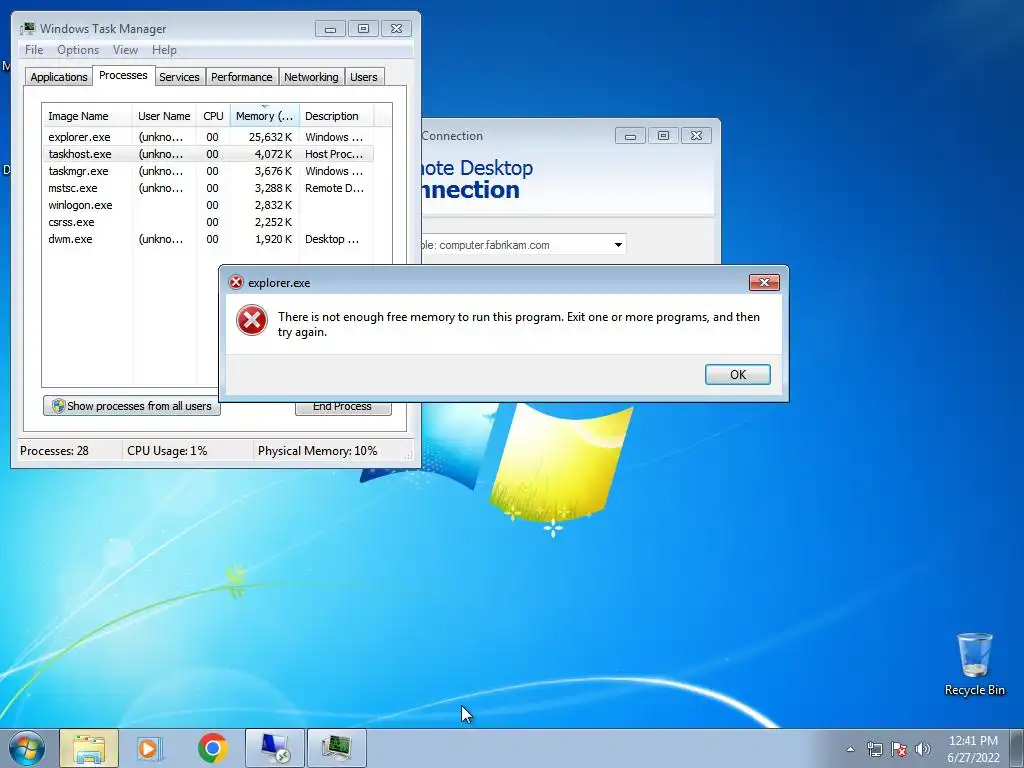Viewport: 1024px width, 768px height.
Task: Expand the Remote Desktop computer name dropdown
Action: [x=618, y=245]
